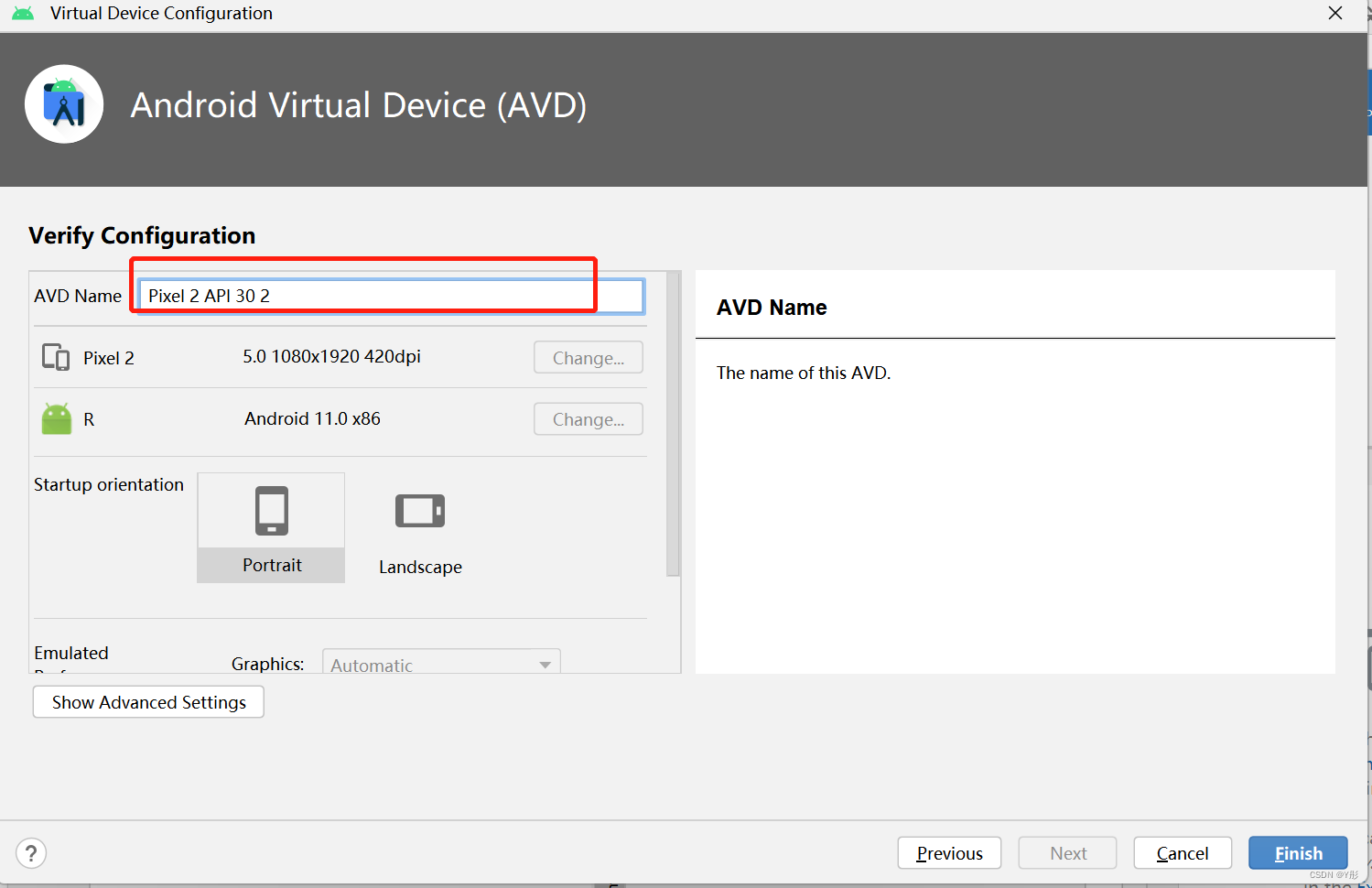
Task: Click the phone hardware icon beside Pixel 2
Action: point(55,357)
